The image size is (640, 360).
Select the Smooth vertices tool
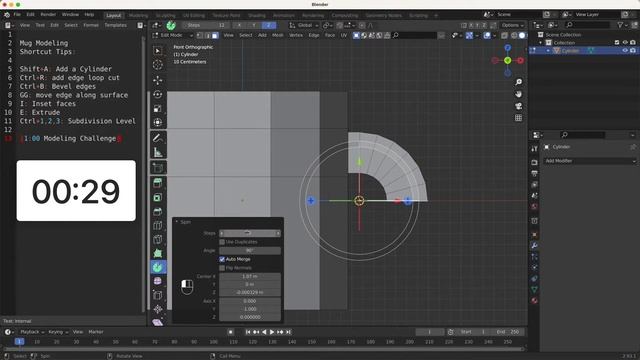click(x=158, y=281)
